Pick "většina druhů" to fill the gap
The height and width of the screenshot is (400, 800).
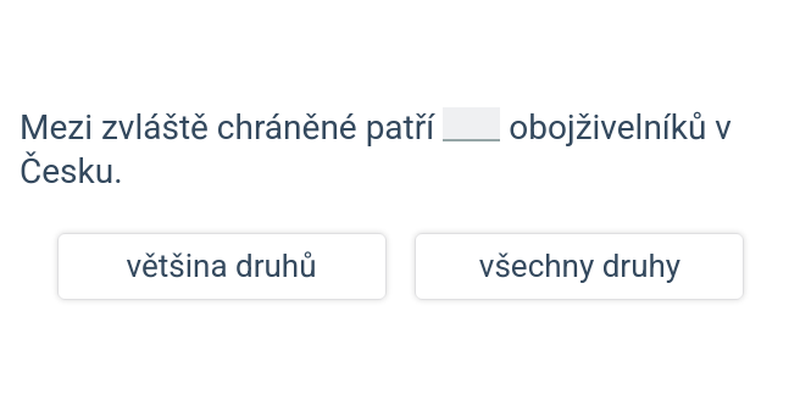(x=221, y=266)
